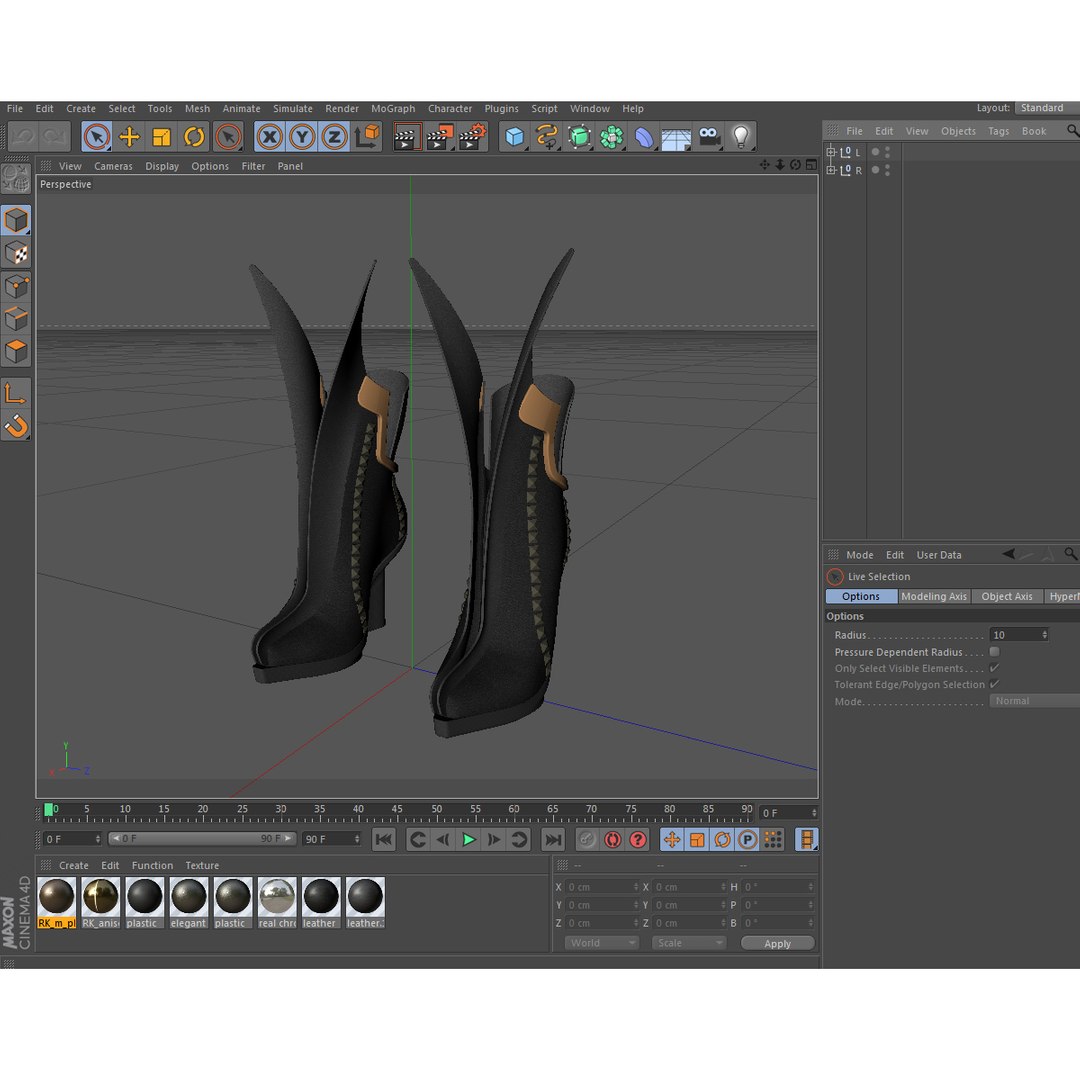1080x1080 pixels.
Task: Switch to Modeling Axis tab
Action: [934, 596]
